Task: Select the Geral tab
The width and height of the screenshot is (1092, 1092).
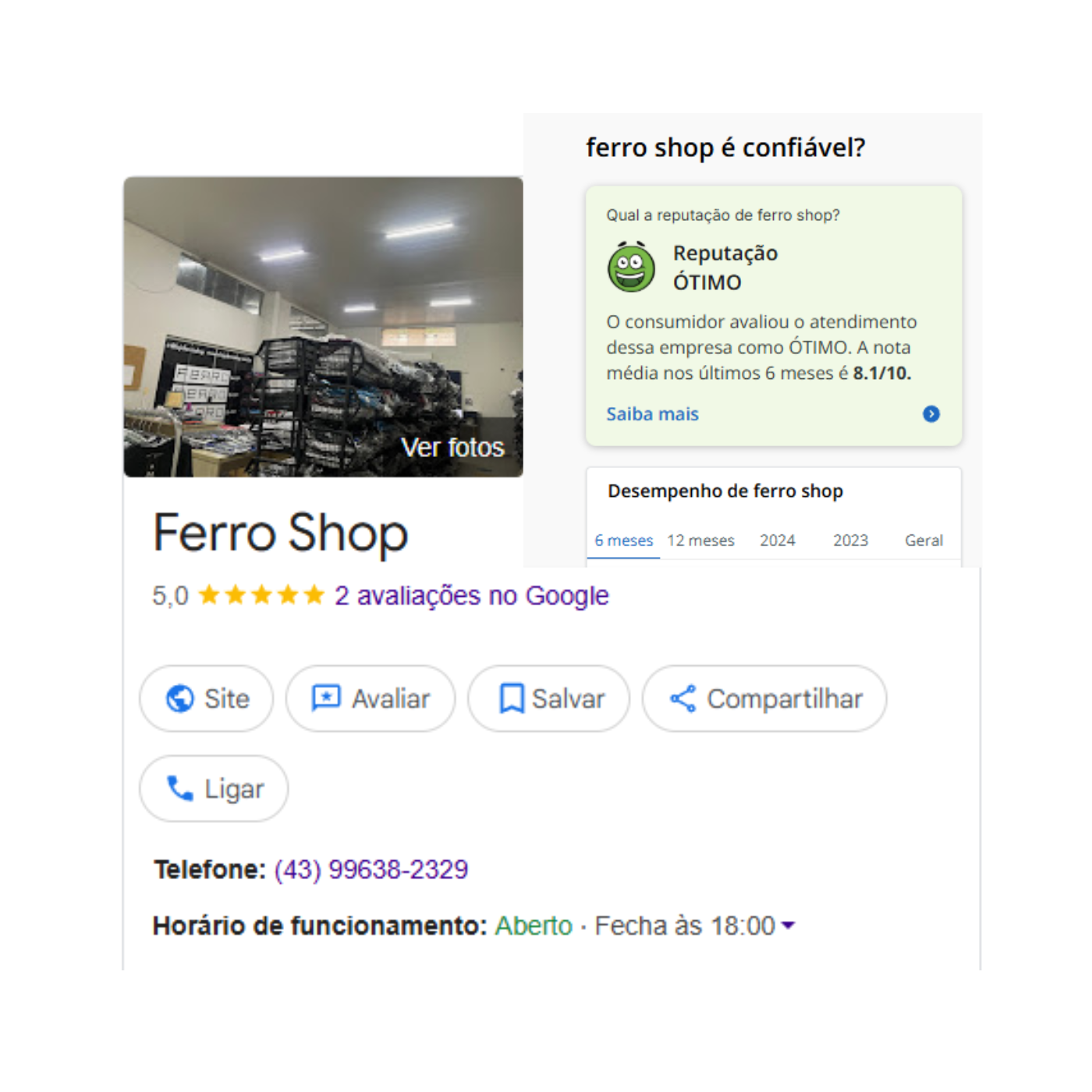Action: (x=924, y=541)
